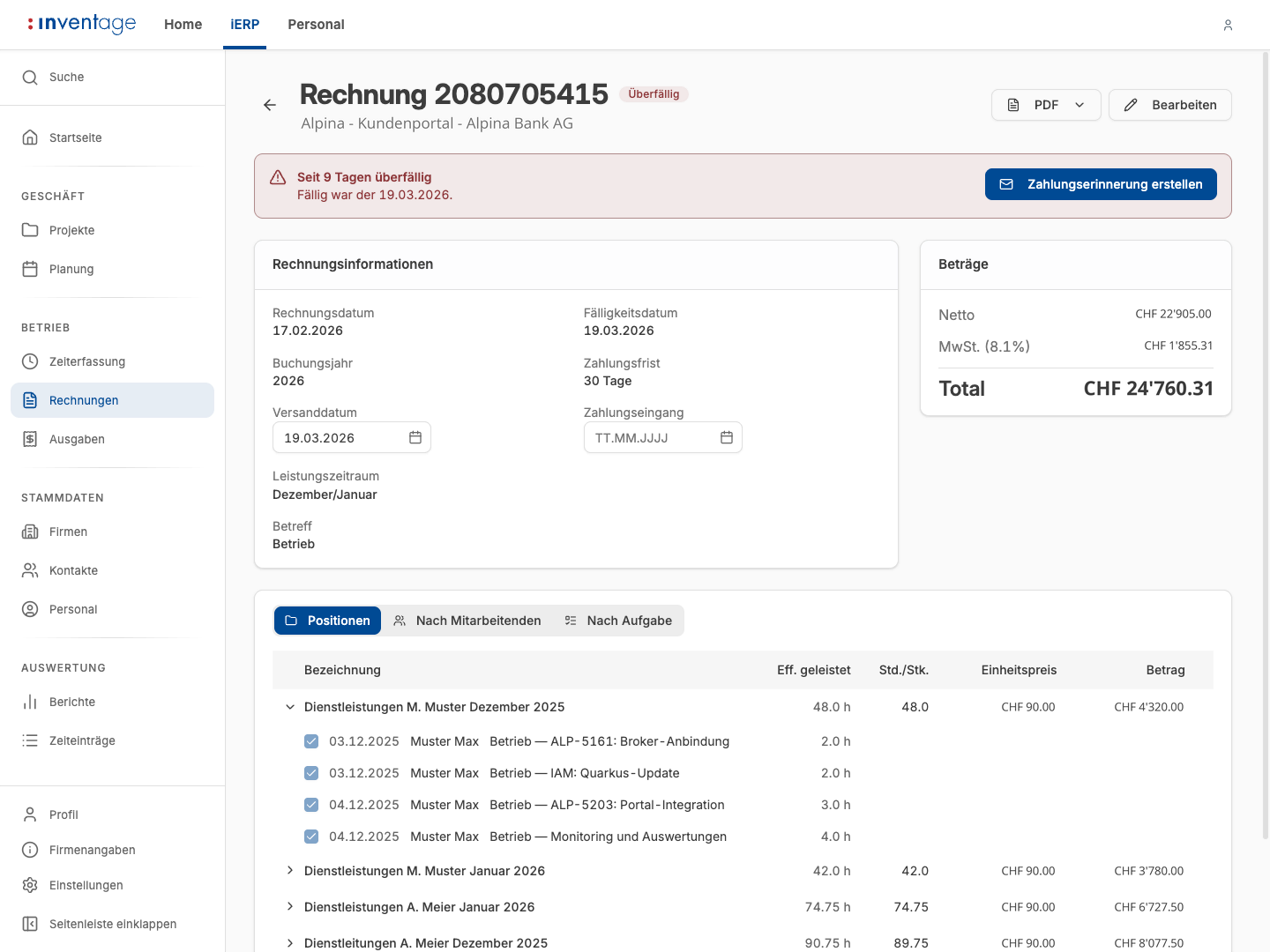This screenshot has width=1270, height=952.
Task: Uncheck the ALP-5203 Portal-Integration entry
Action: click(x=311, y=805)
